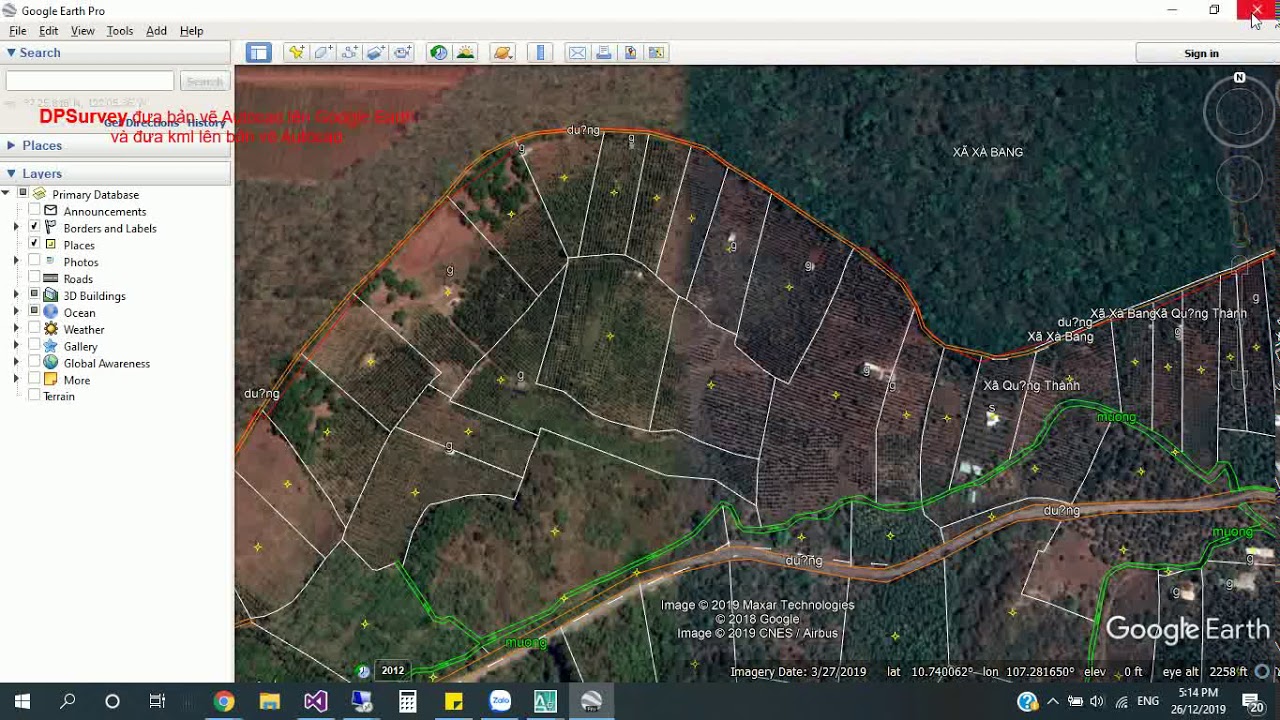Open Calculator from the taskbar
Viewport: 1280px width, 720px height.
(407, 701)
